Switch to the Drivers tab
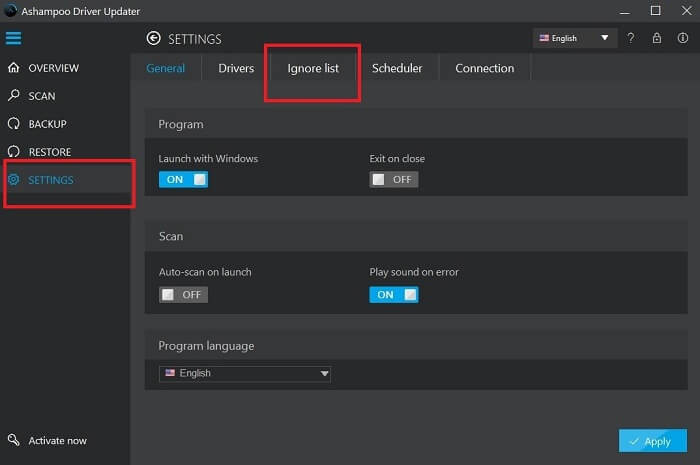 coord(236,68)
